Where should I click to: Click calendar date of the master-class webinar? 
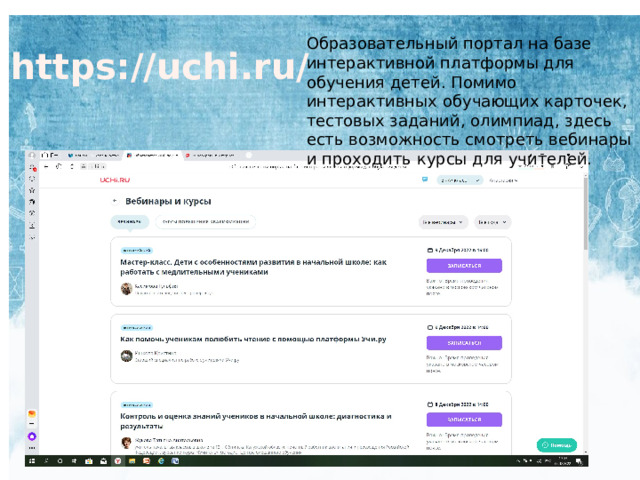tap(458, 250)
